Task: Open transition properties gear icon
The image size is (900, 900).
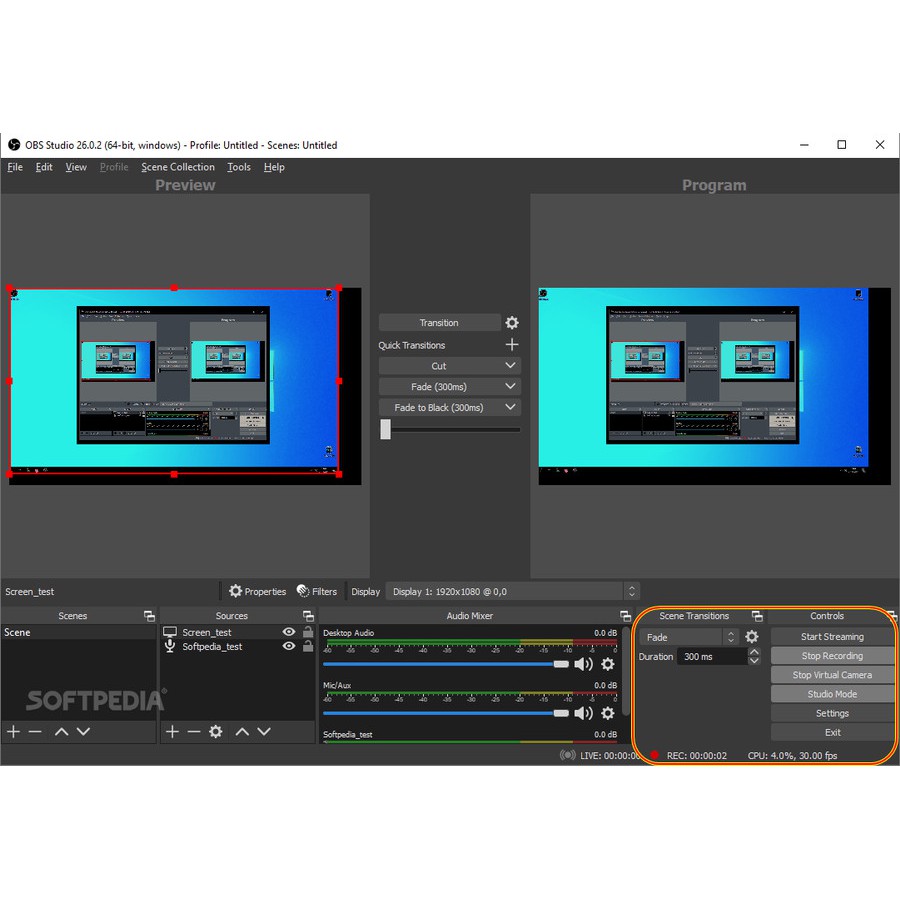Action: 512,322
